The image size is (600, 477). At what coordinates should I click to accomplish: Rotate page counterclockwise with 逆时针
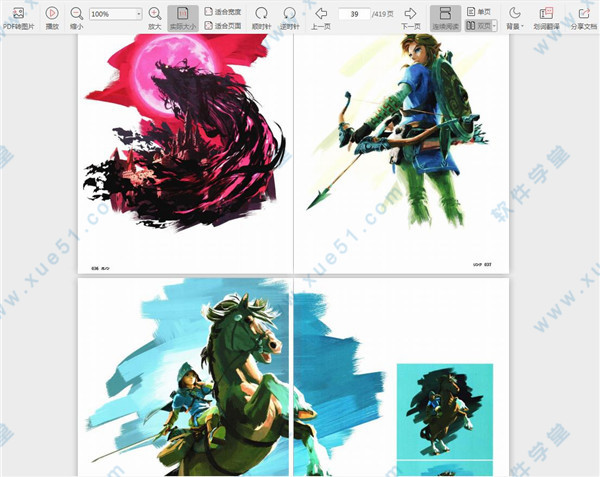point(290,18)
